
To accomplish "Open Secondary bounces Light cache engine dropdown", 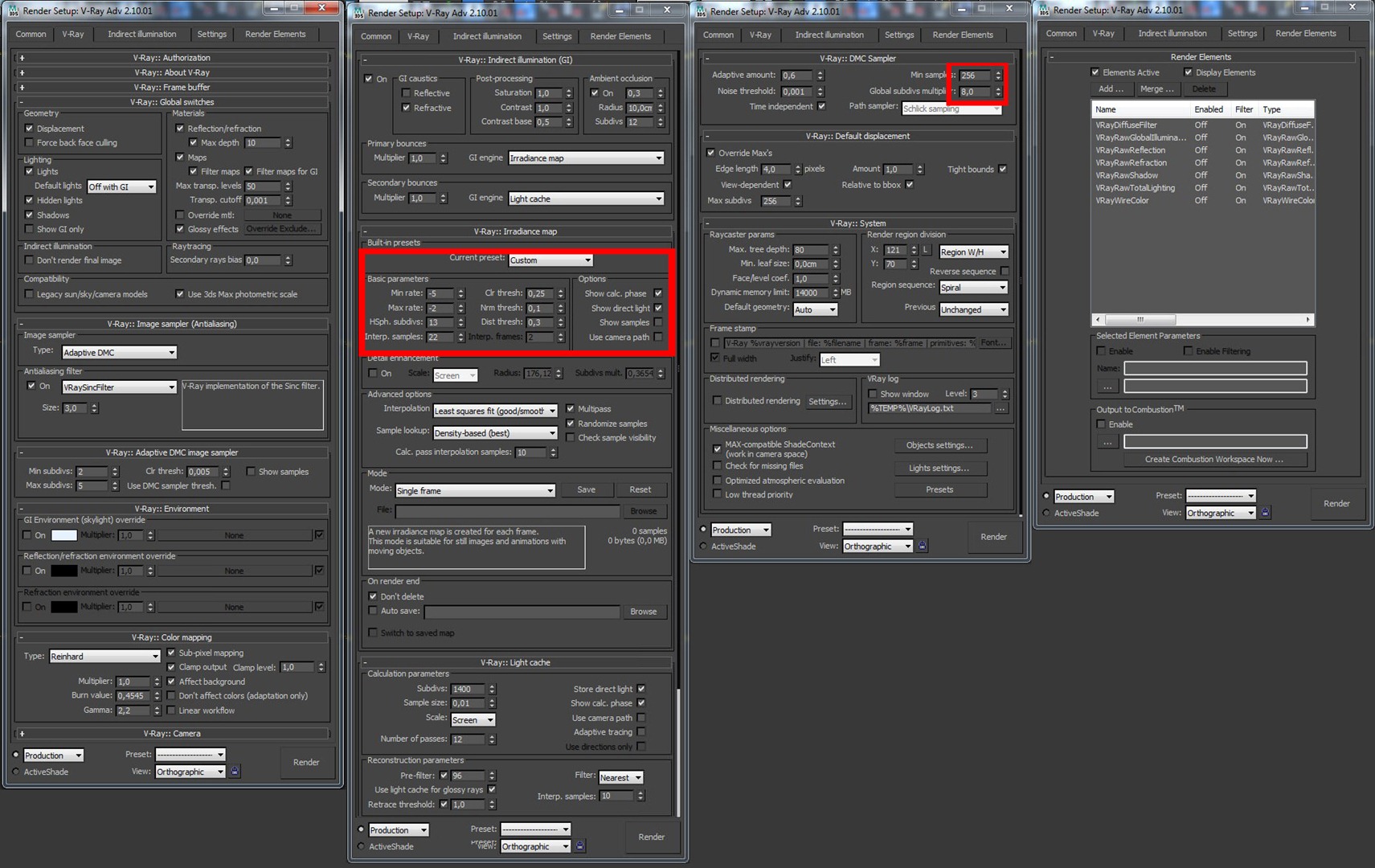I will [586, 199].
